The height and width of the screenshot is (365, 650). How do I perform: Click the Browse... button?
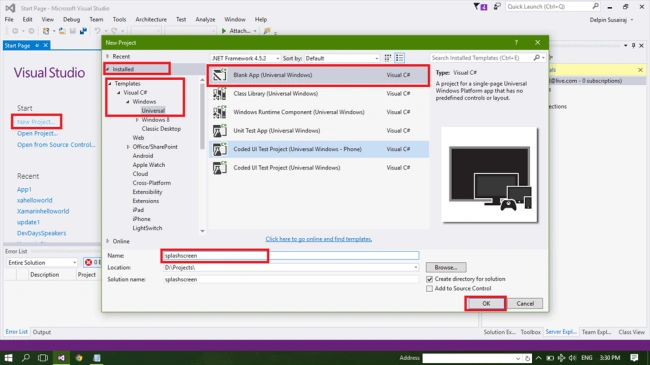(446, 268)
